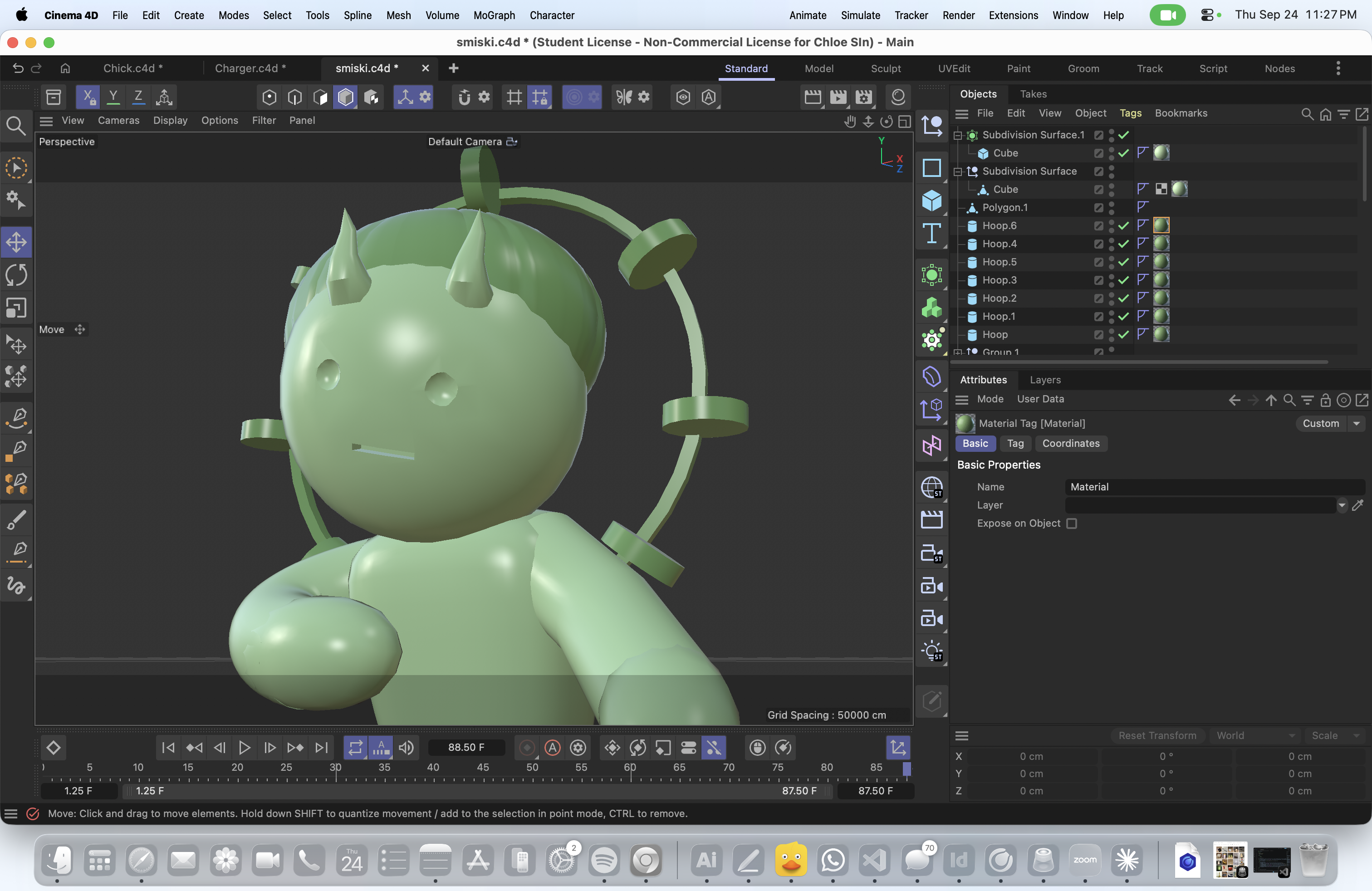The height and width of the screenshot is (891, 1372).
Task: Click the Go to End playback button
Action: (x=321, y=748)
